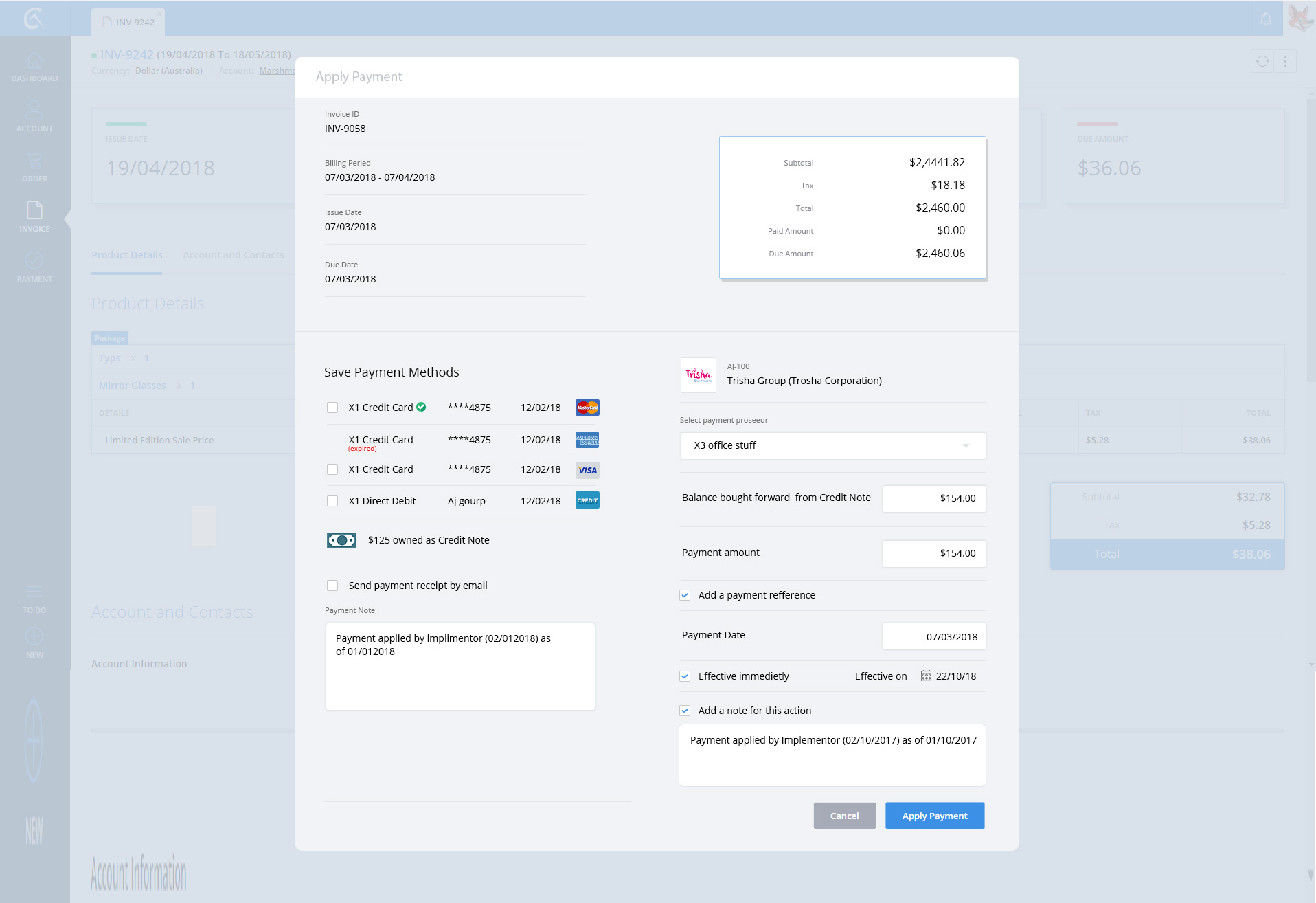Click the notification bell icon
The width and height of the screenshot is (1316, 903).
tap(1265, 19)
